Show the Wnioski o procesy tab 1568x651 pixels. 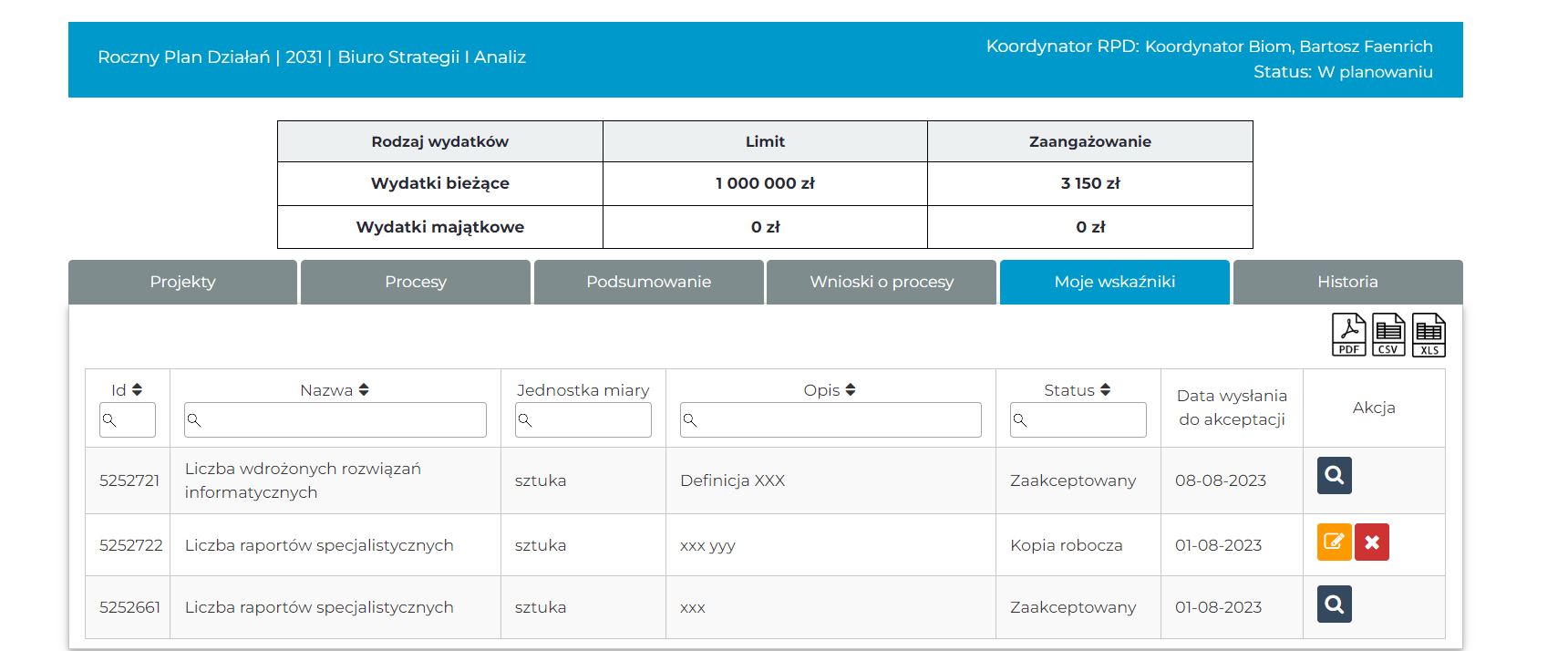882,282
